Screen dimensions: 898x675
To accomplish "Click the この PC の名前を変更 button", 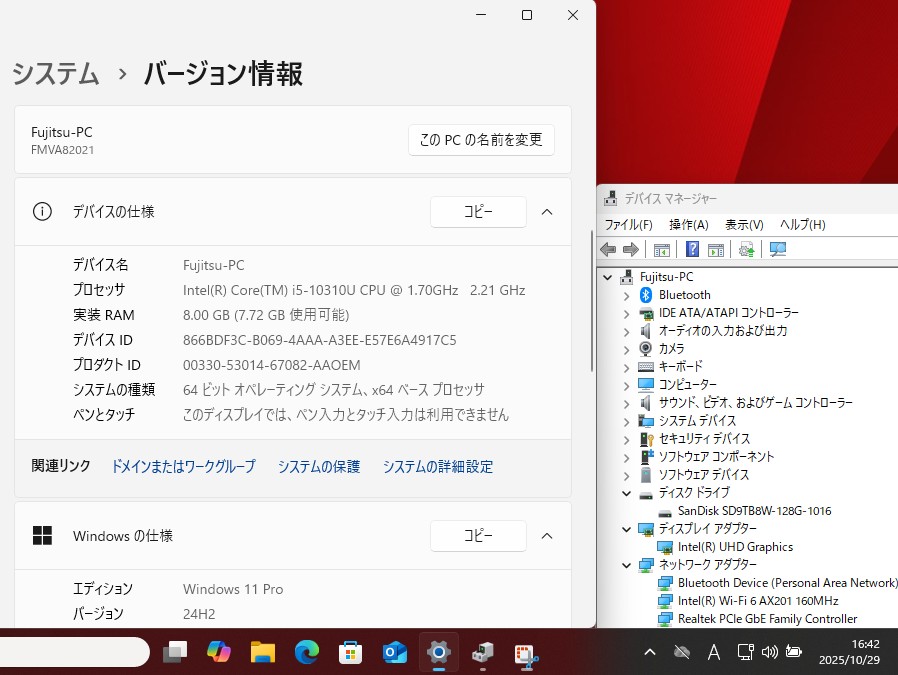I will (x=481, y=140).
